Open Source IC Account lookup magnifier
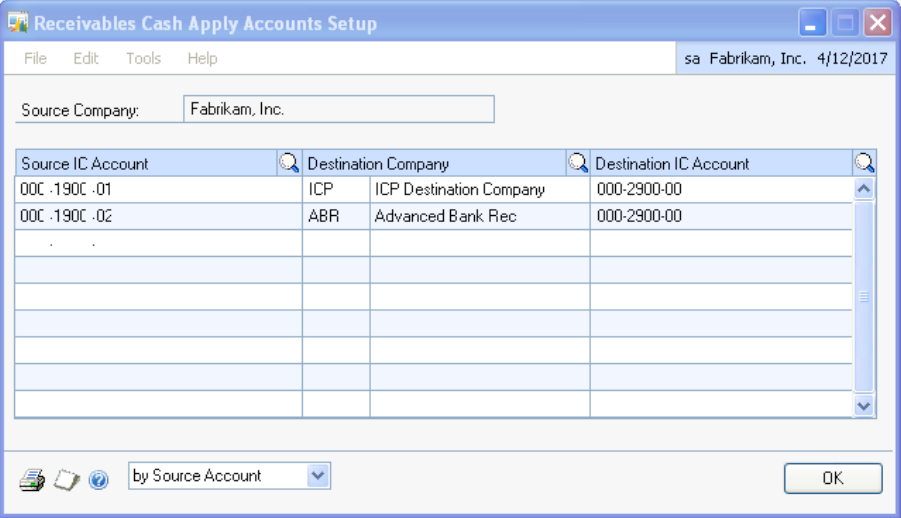 click(288, 163)
